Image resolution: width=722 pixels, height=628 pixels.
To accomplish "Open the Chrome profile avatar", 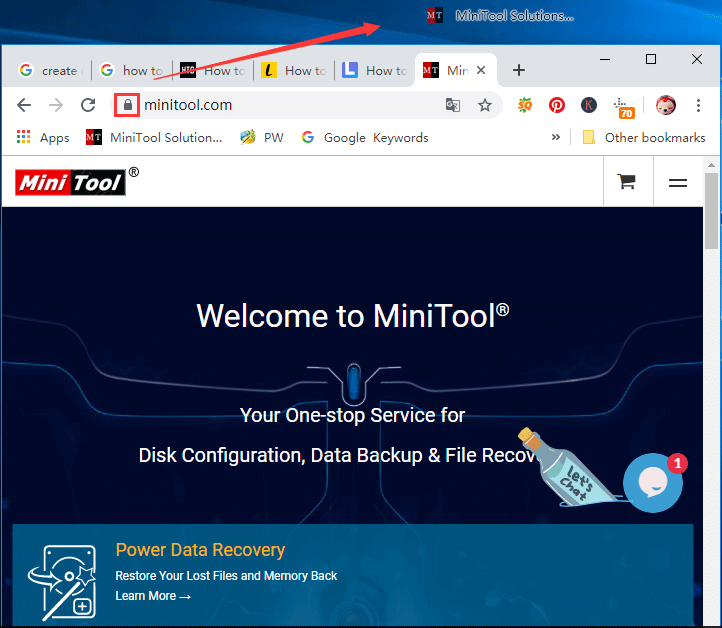I will click(666, 105).
